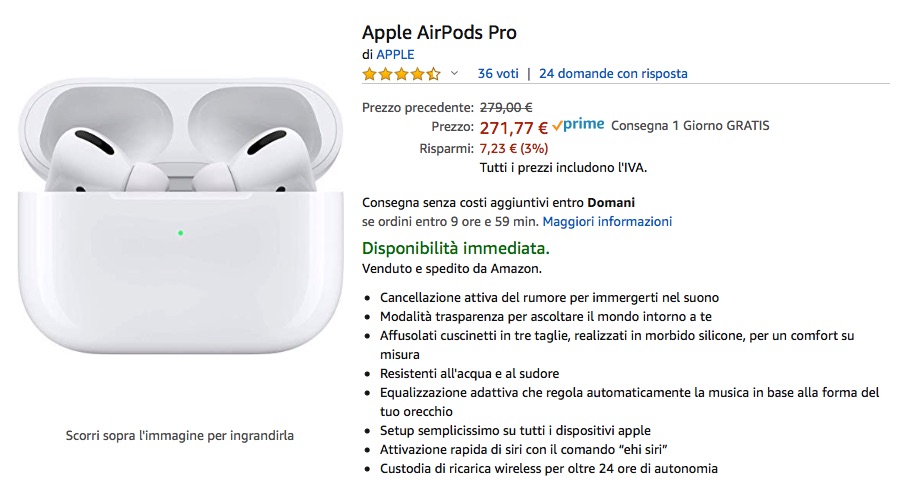Viewport: 902px width, 486px height.
Task: Click the Cancellazione attiva del rumore bullet
Action: click(549, 297)
